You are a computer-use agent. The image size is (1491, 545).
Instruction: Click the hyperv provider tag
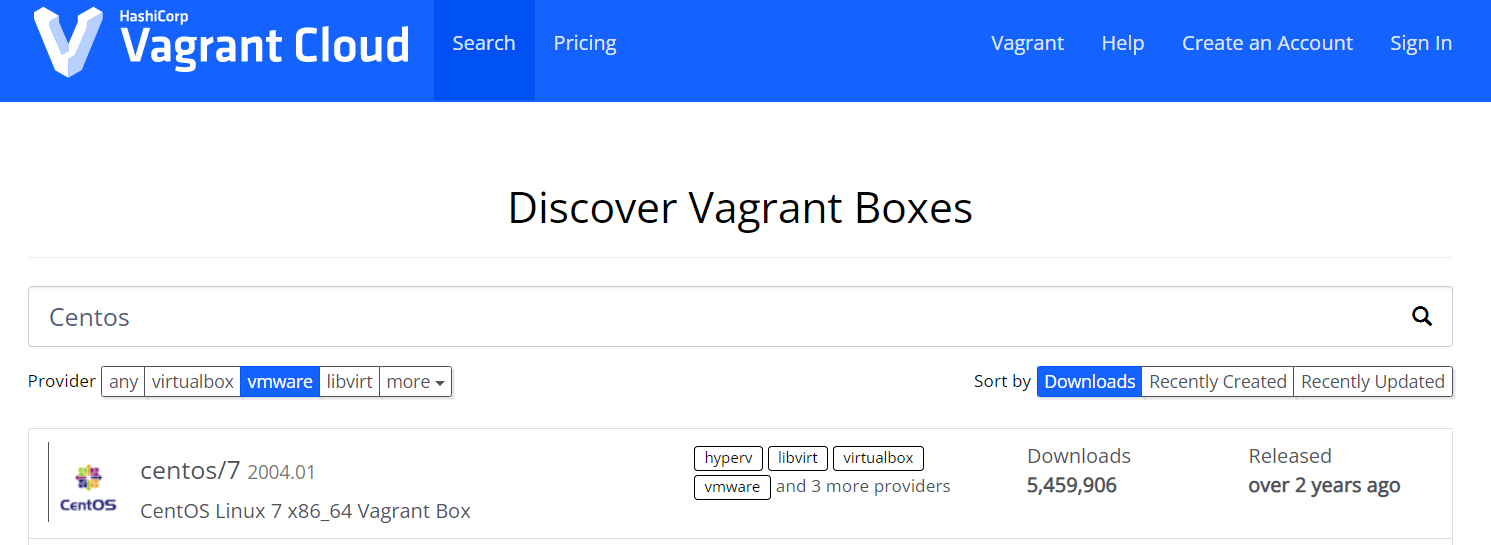point(728,458)
